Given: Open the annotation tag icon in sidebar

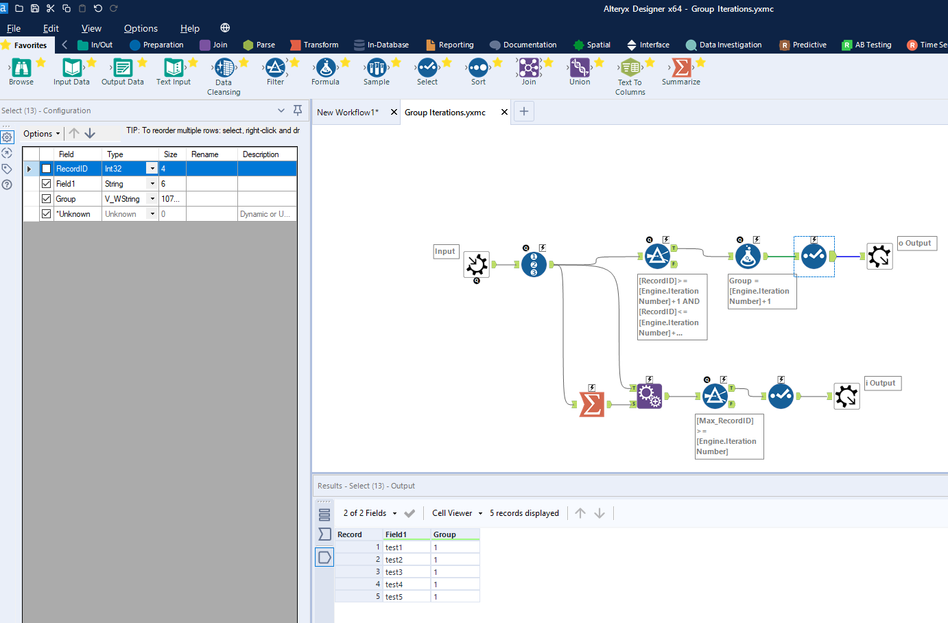Looking at the screenshot, I should coord(7,169).
